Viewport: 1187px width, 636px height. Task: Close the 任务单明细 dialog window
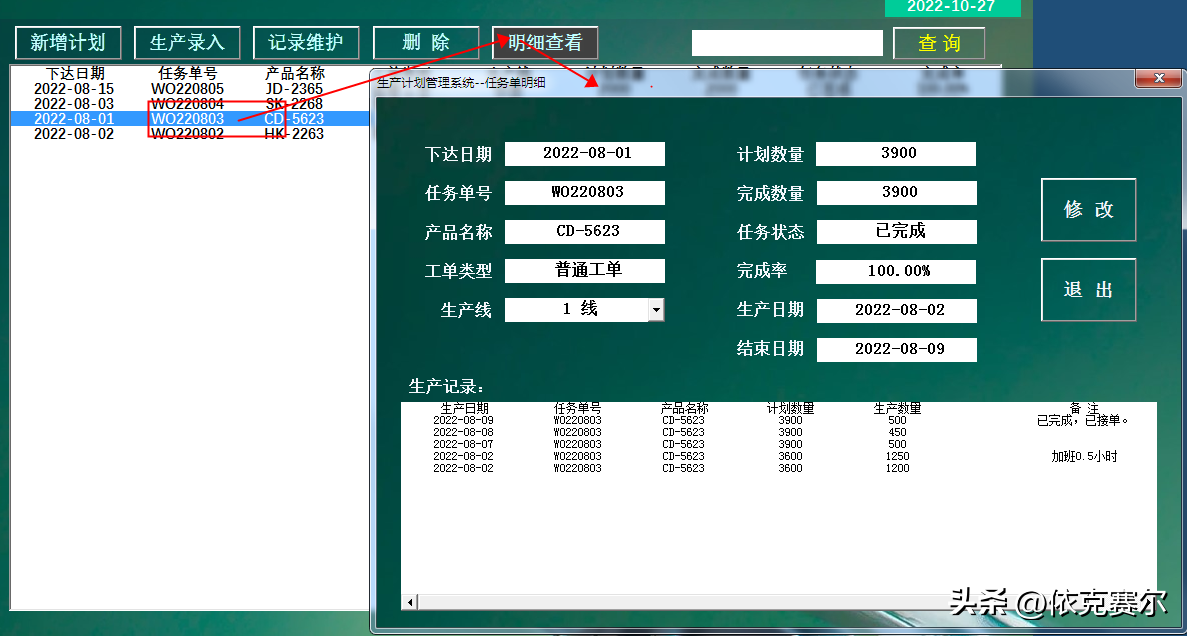[x=1158, y=78]
